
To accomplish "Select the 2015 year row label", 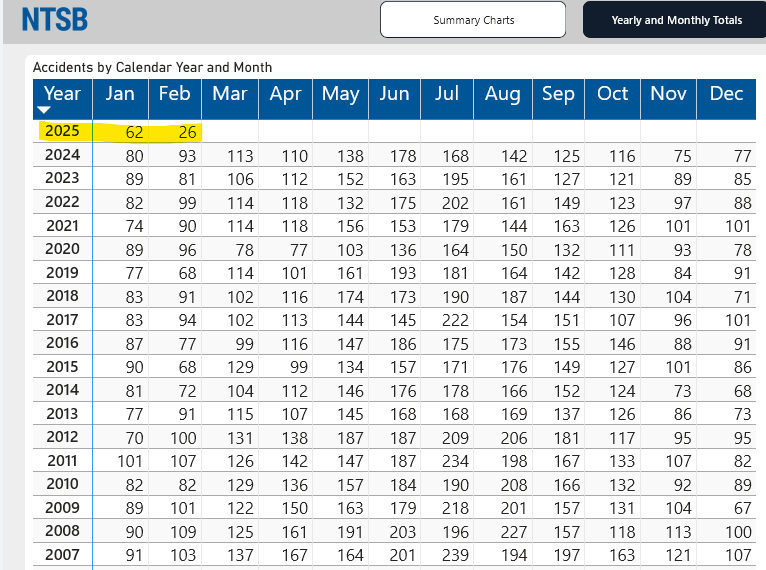I will (x=62, y=367).
